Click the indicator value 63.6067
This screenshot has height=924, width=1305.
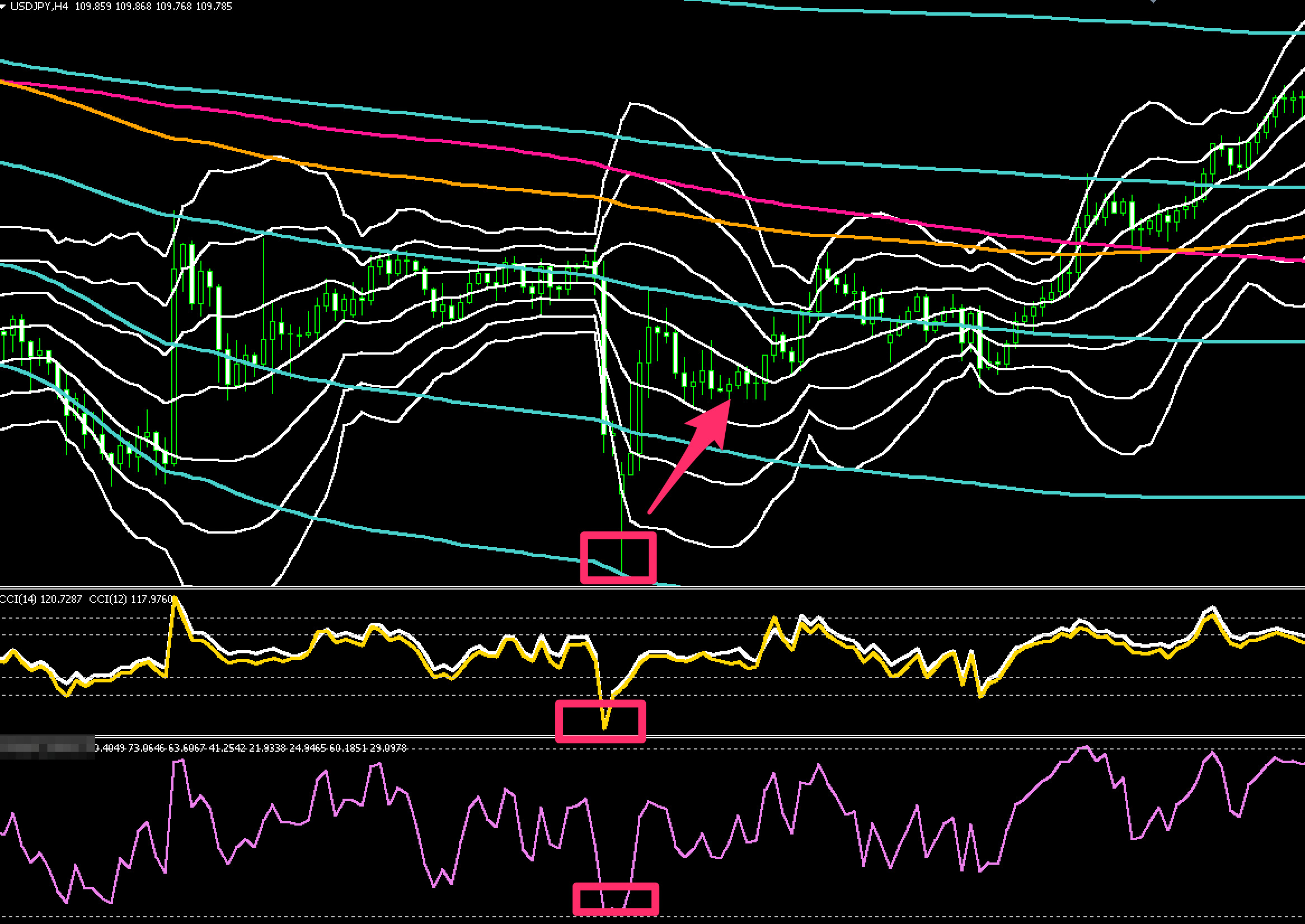(x=187, y=748)
